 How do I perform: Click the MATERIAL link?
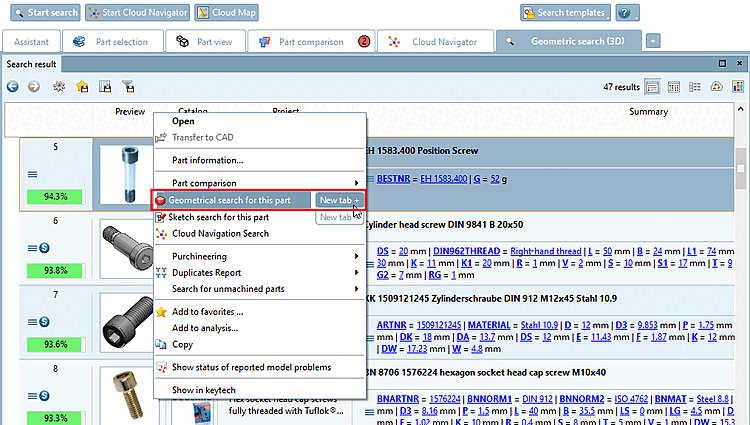[x=489, y=325]
